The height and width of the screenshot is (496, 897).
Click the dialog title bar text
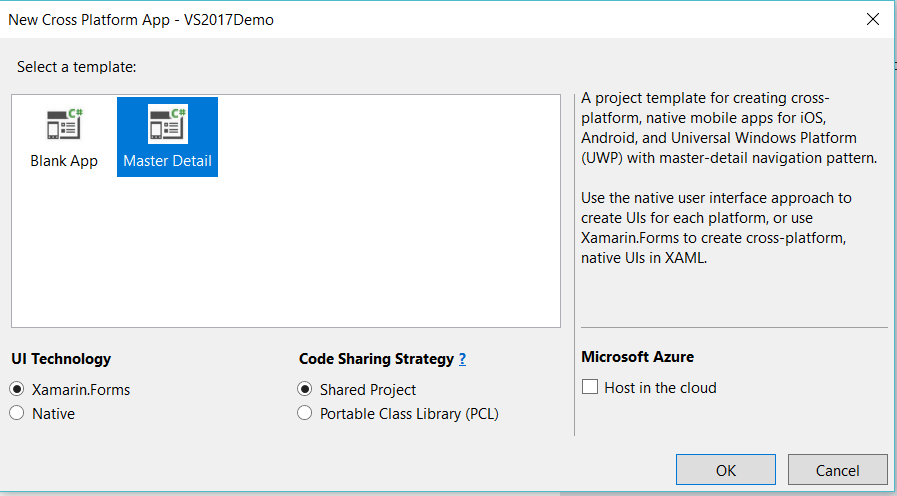tap(141, 19)
